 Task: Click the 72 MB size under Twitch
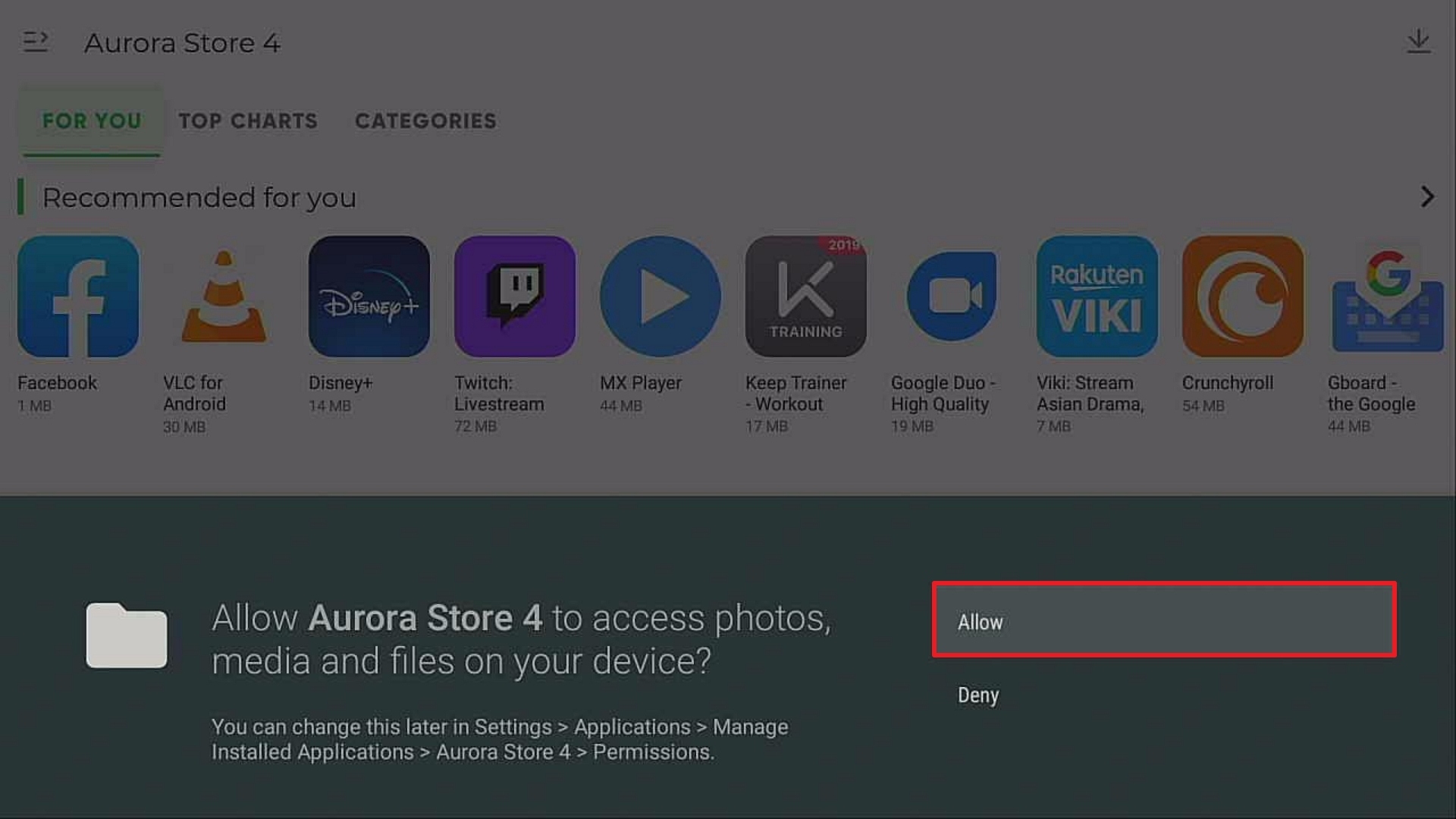(475, 426)
